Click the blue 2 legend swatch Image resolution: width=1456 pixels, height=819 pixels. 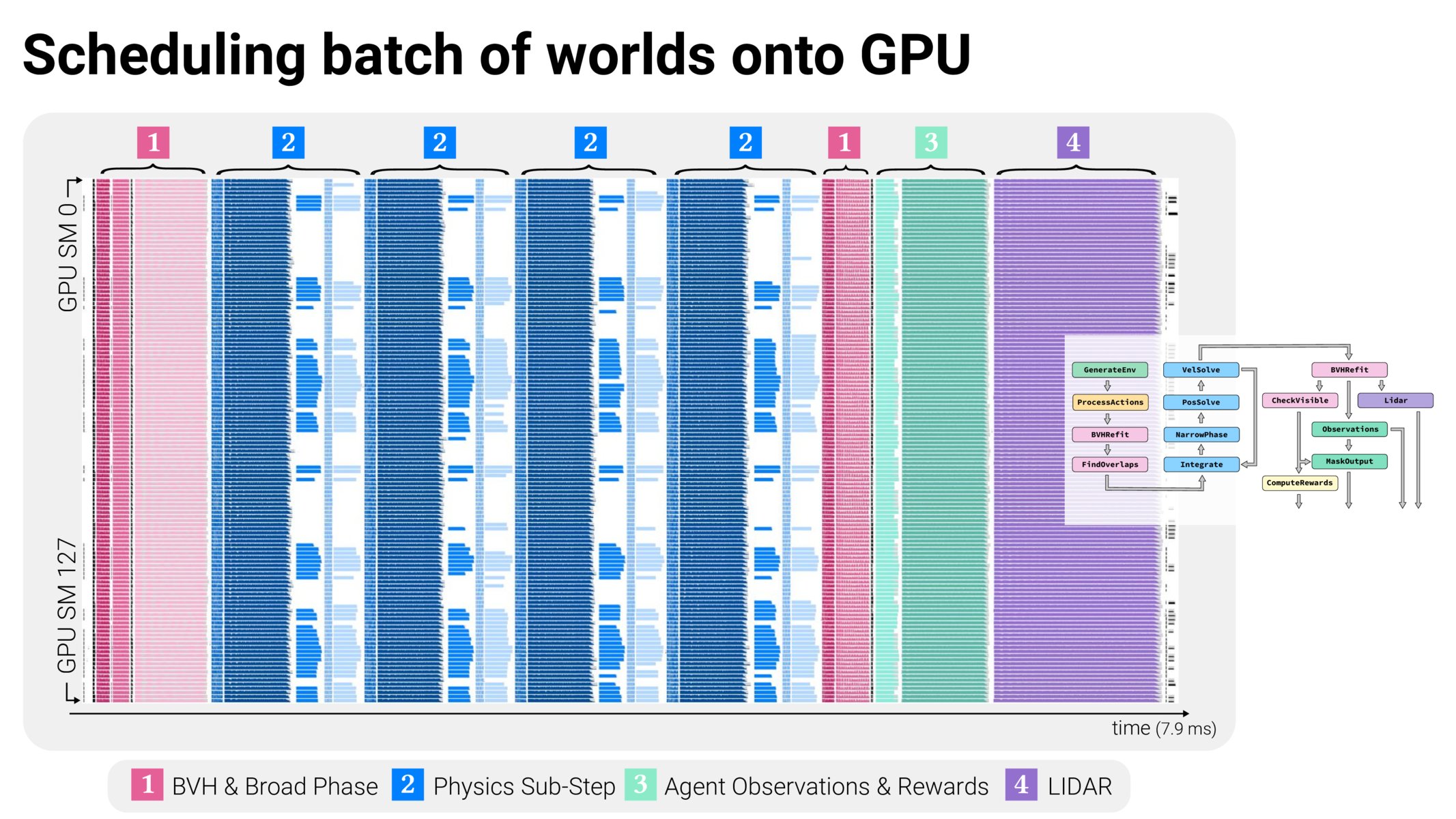(408, 785)
